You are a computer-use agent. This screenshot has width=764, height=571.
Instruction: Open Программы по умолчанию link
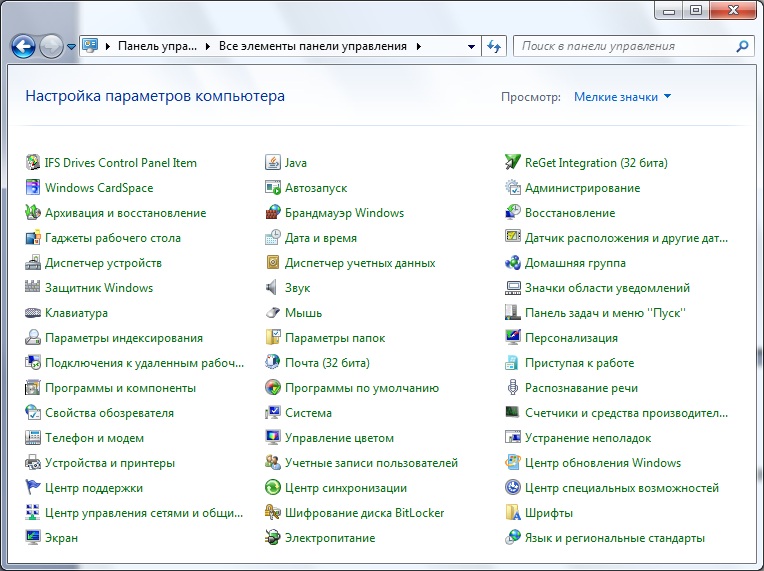362,388
